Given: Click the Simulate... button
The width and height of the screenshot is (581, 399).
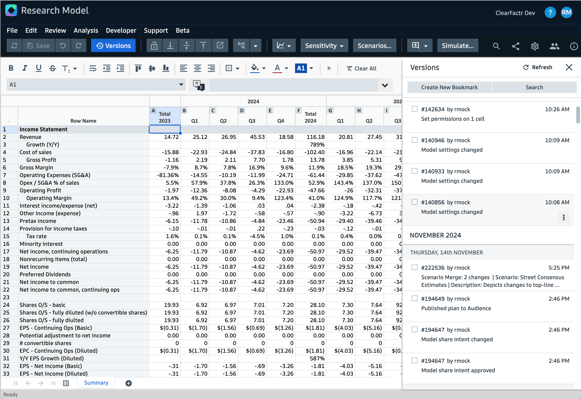Looking at the screenshot, I should [458, 46].
